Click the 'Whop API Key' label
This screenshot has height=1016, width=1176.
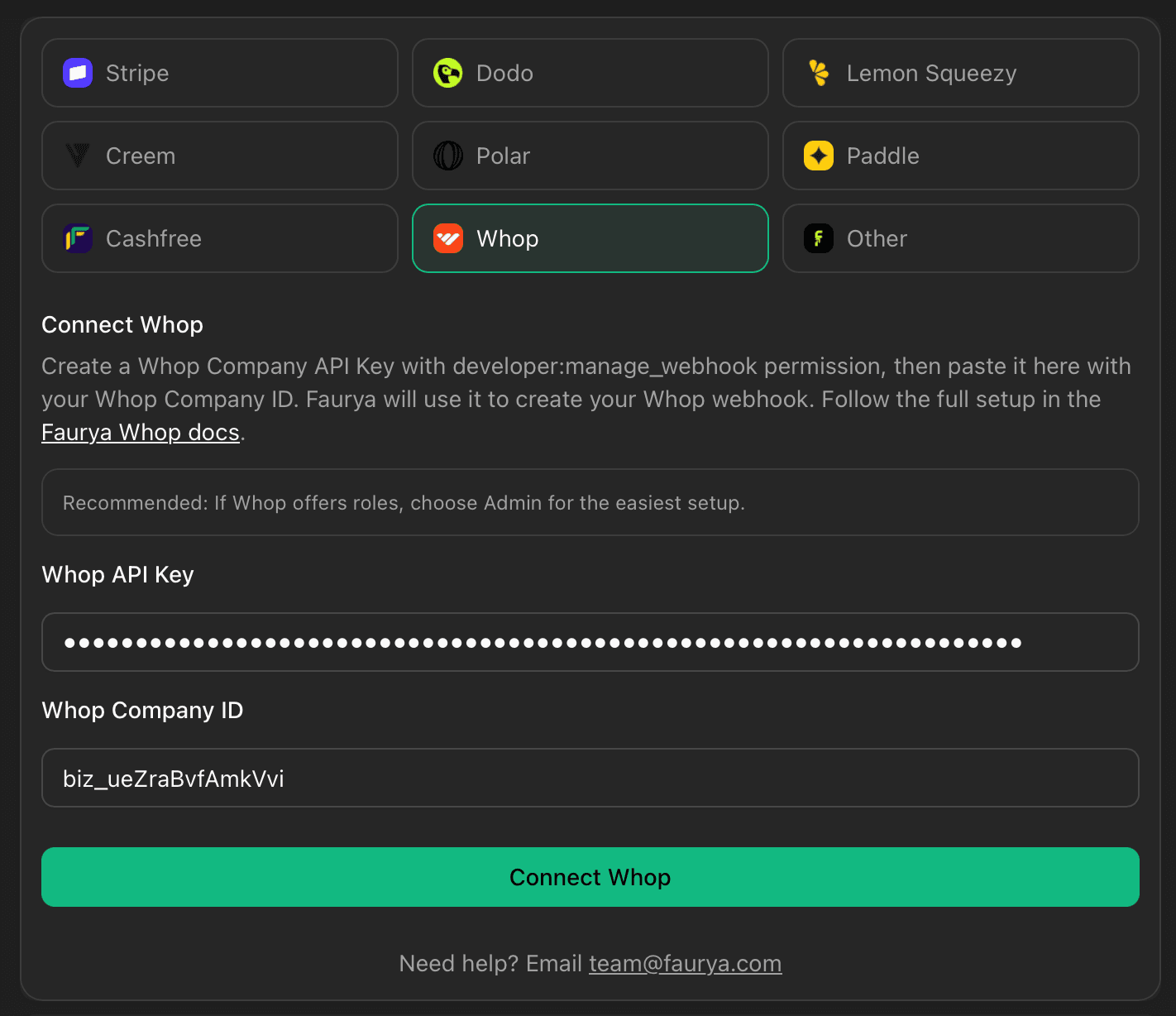pyautogui.click(x=117, y=574)
